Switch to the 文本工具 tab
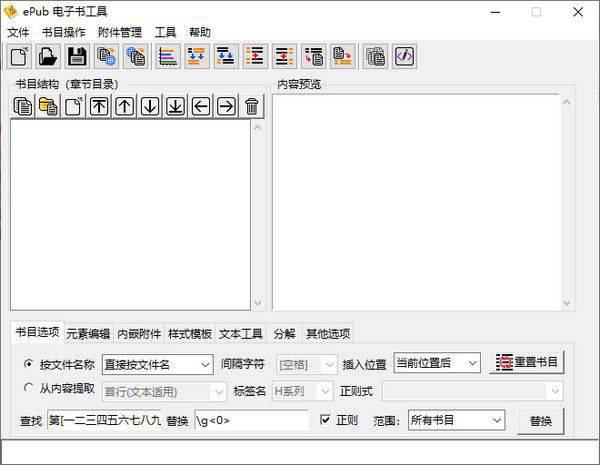The height and width of the screenshot is (465, 600). pyautogui.click(x=241, y=334)
